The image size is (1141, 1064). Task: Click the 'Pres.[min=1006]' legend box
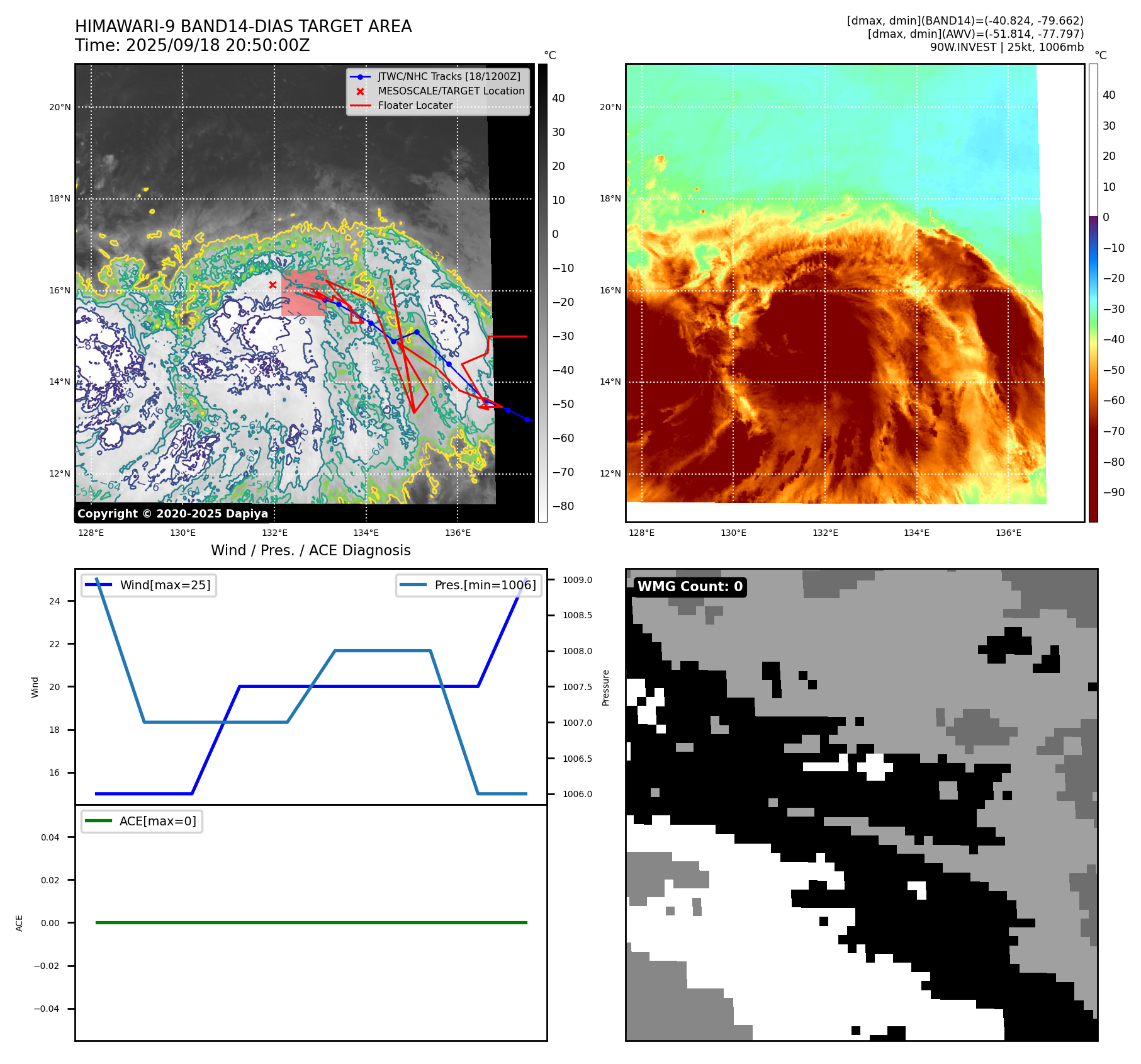[x=469, y=585]
